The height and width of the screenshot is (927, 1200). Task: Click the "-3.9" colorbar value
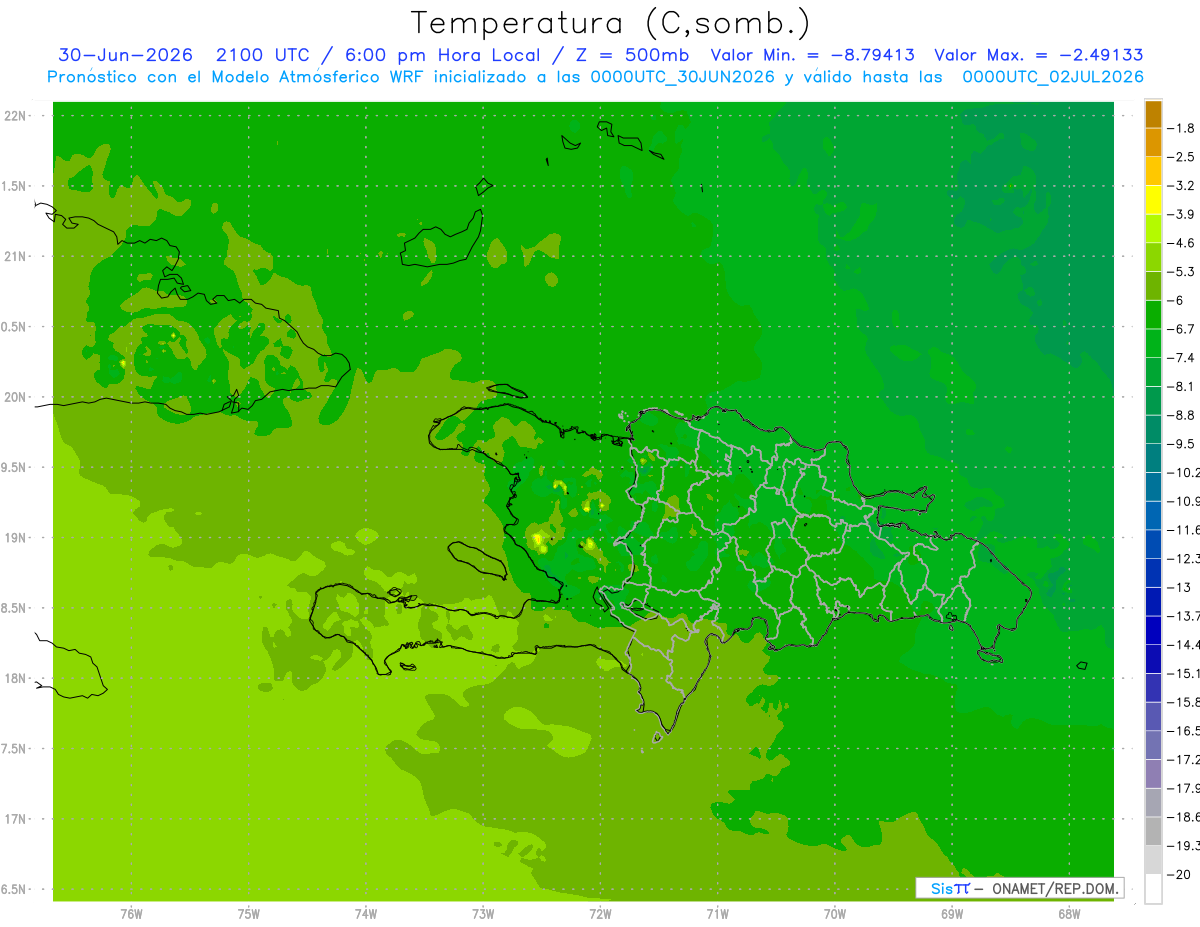pos(1181,214)
